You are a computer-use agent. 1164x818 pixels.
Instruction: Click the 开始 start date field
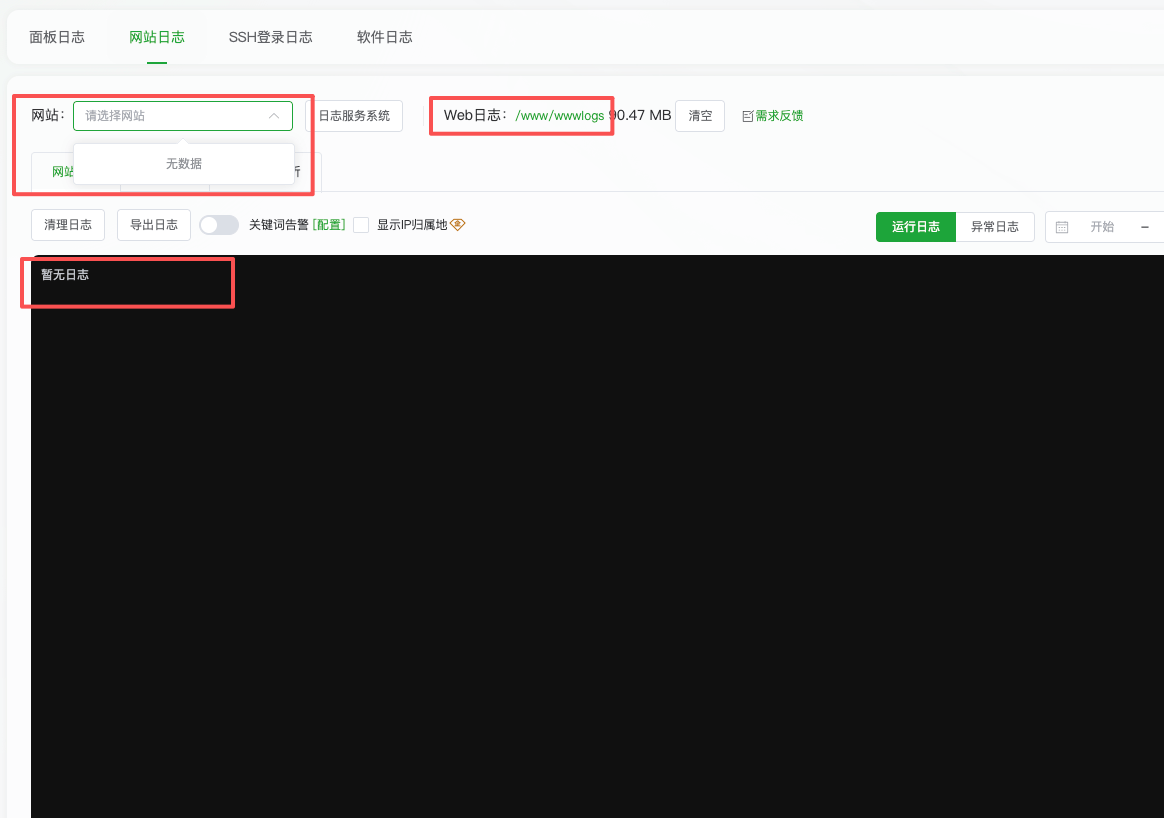(x=1104, y=227)
